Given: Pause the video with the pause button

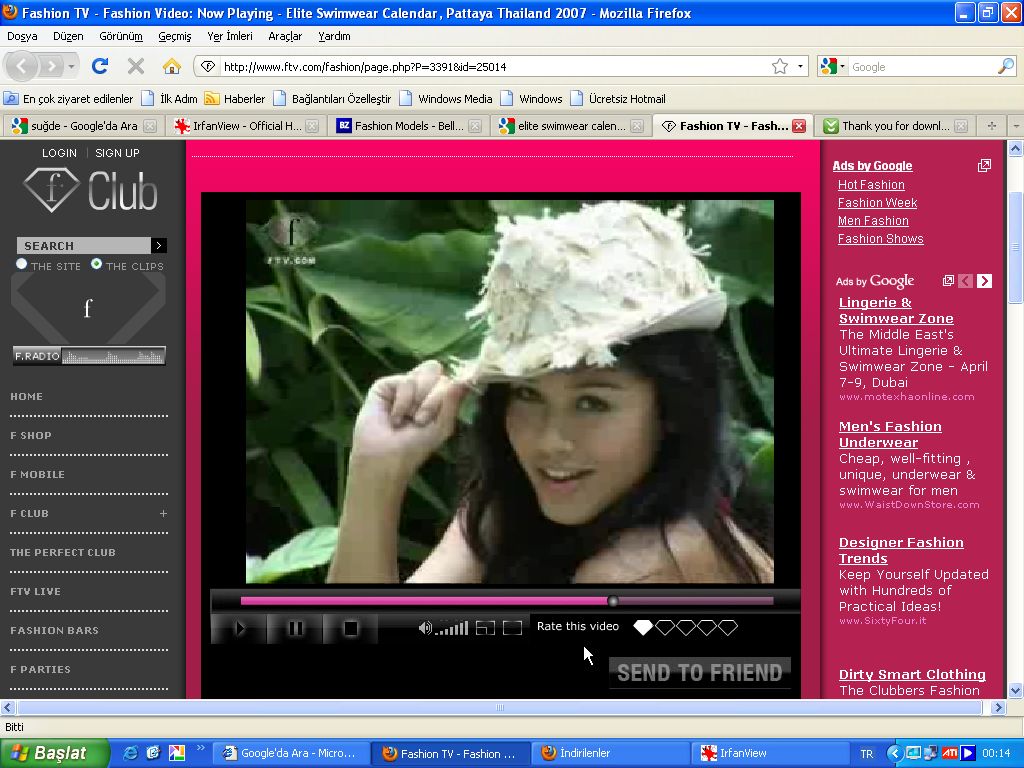Looking at the screenshot, I should click(x=296, y=628).
